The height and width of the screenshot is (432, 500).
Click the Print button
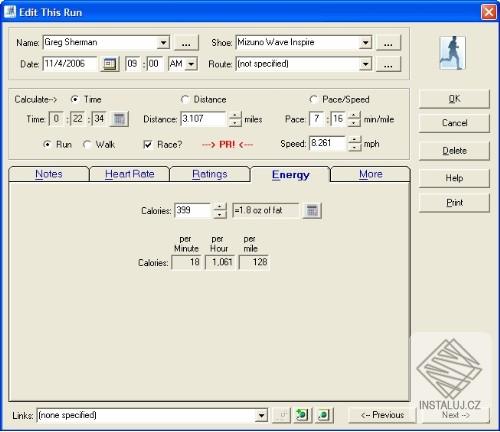(454, 203)
